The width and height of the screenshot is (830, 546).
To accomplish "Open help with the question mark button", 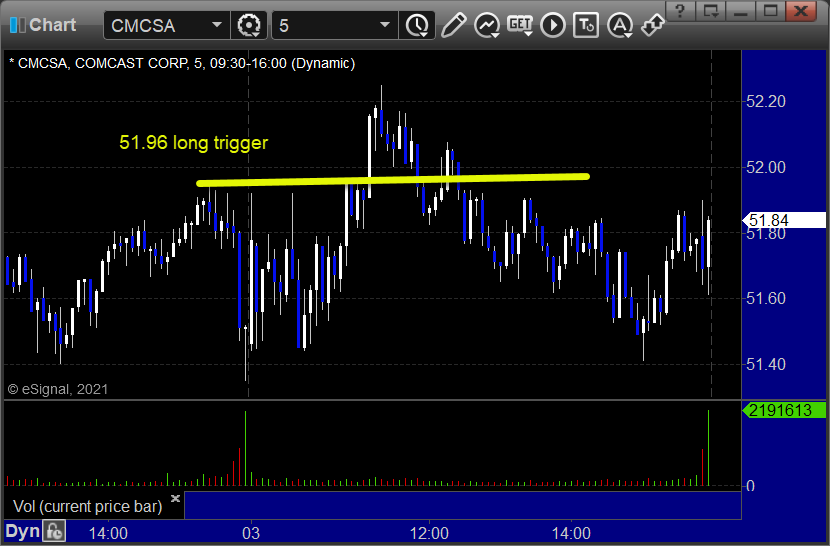I will click(x=680, y=11).
